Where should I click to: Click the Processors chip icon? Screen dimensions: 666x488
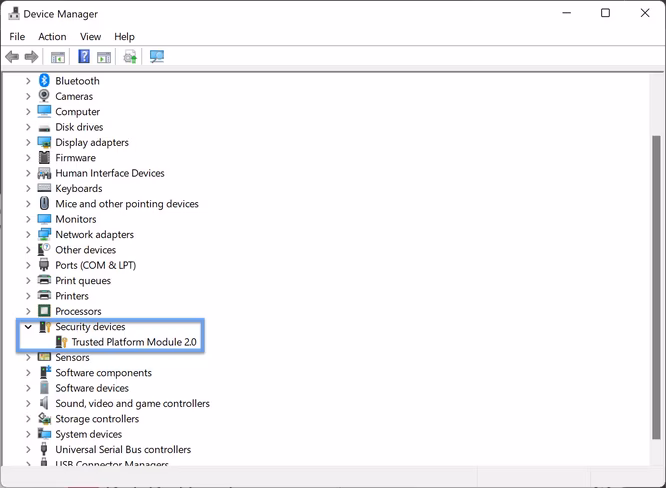tap(44, 311)
